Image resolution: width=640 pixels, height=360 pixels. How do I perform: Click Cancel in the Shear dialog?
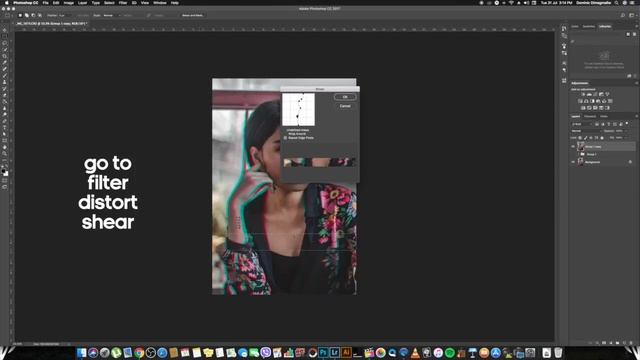(x=345, y=106)
